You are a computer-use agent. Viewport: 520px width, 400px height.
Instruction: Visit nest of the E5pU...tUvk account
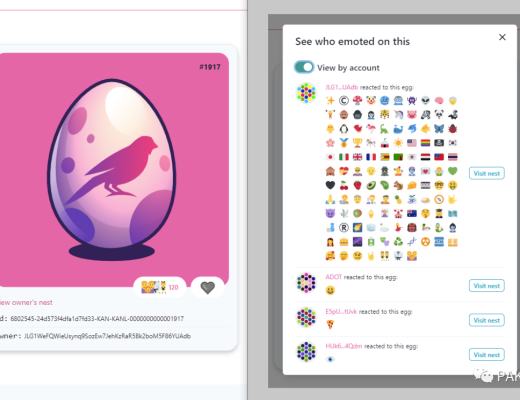point(486,320)
